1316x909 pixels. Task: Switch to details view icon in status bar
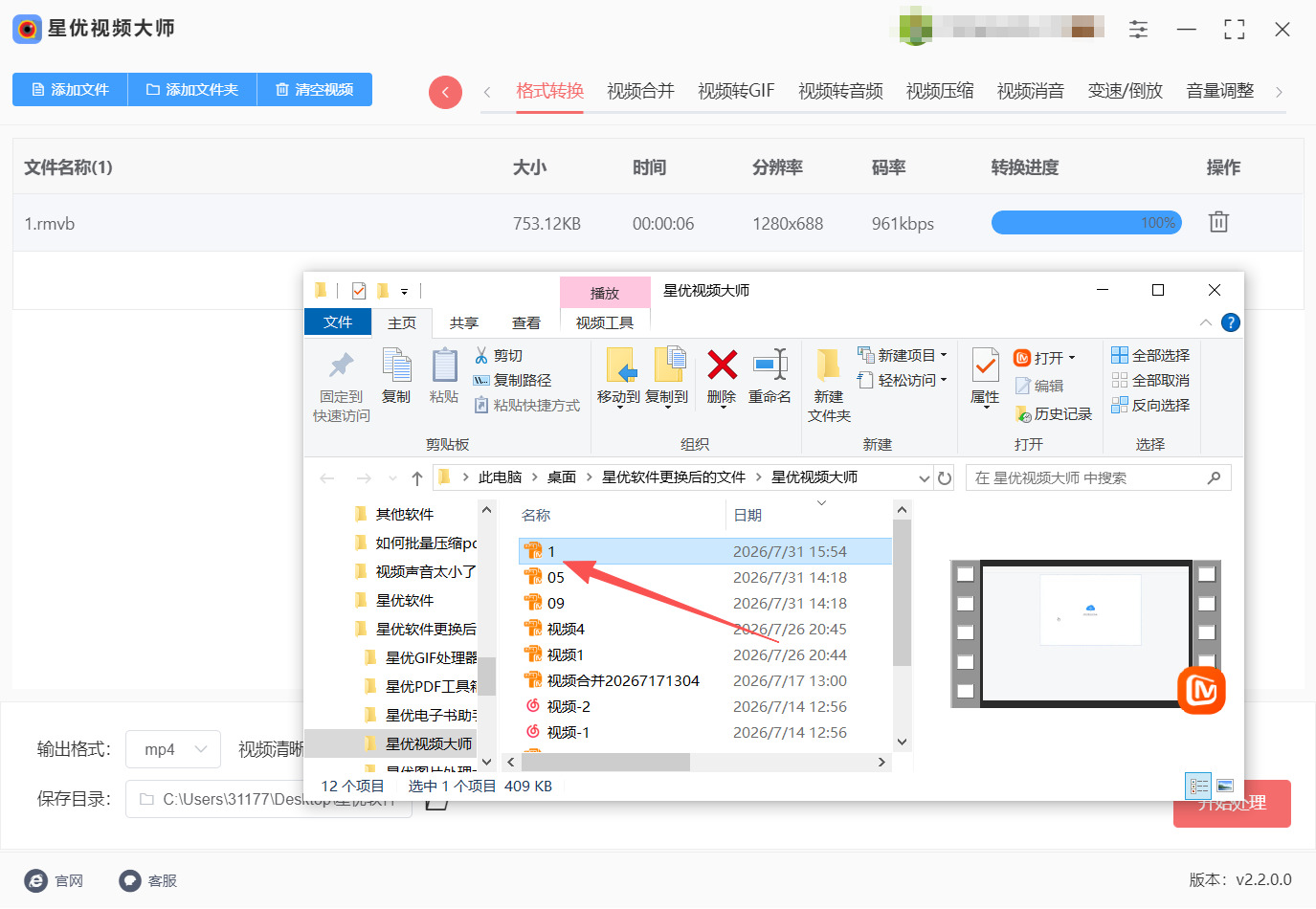1199,787
